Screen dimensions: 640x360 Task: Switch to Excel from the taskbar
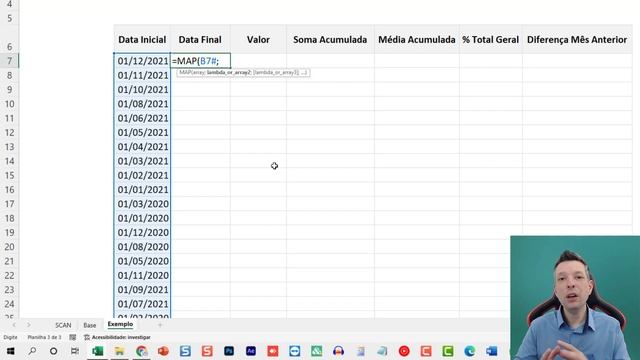(x=98, y=351)
